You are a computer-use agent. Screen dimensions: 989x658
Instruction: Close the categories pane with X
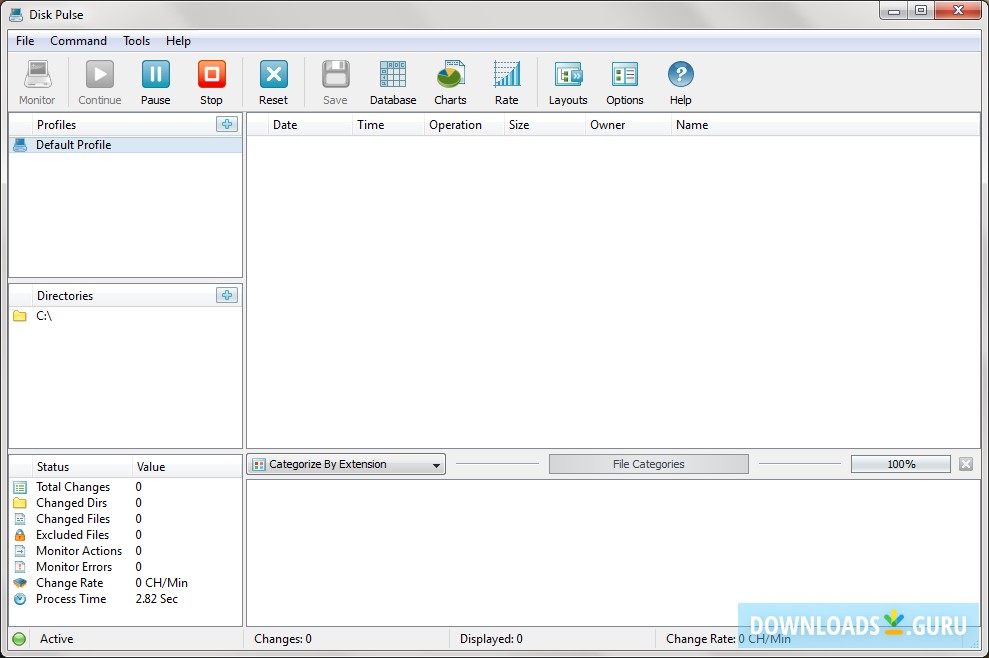coord(966,464)
